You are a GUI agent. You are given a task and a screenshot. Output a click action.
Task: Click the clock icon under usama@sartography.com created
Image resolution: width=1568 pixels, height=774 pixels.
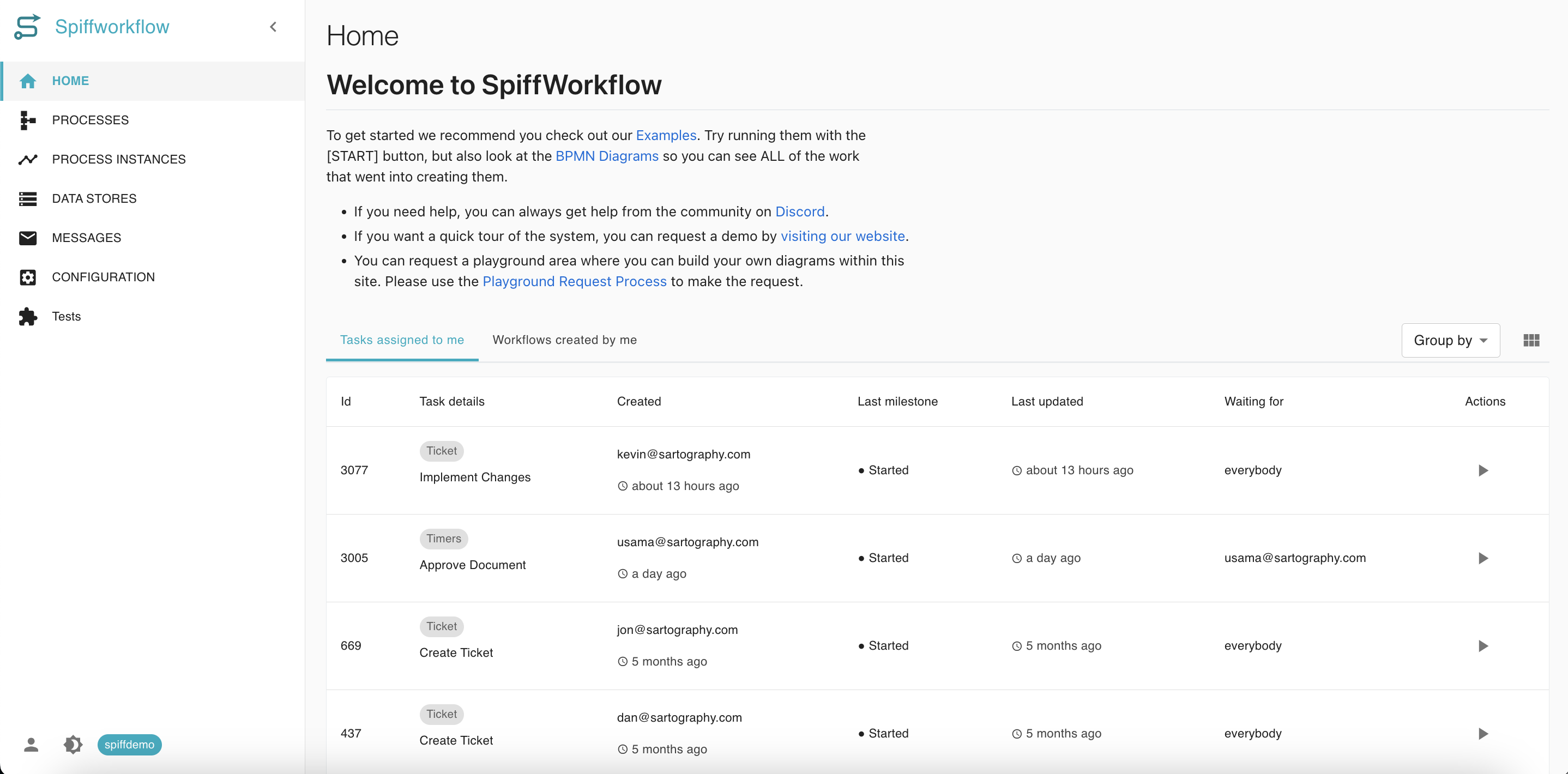622,574
